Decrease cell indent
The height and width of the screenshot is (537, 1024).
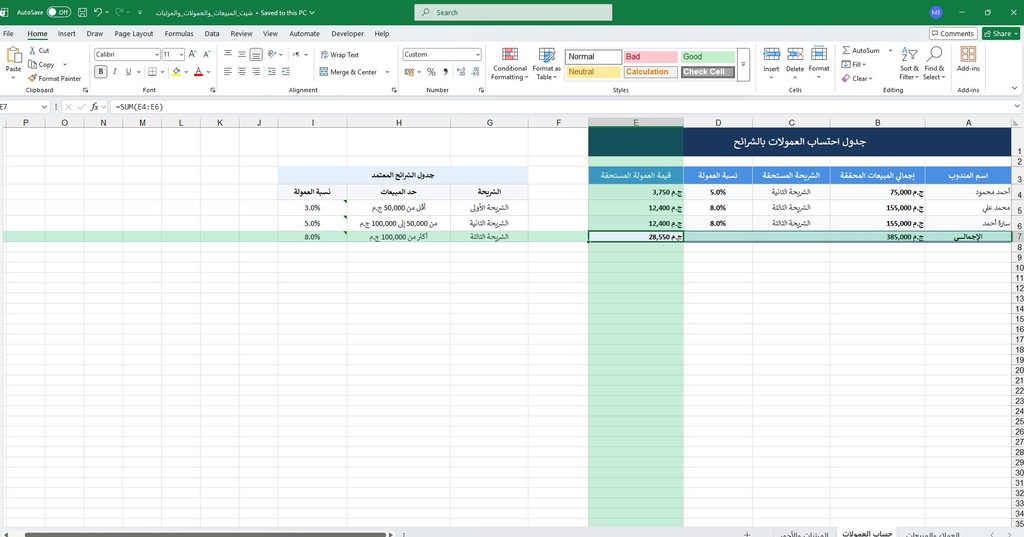click(x=272, y=72)
